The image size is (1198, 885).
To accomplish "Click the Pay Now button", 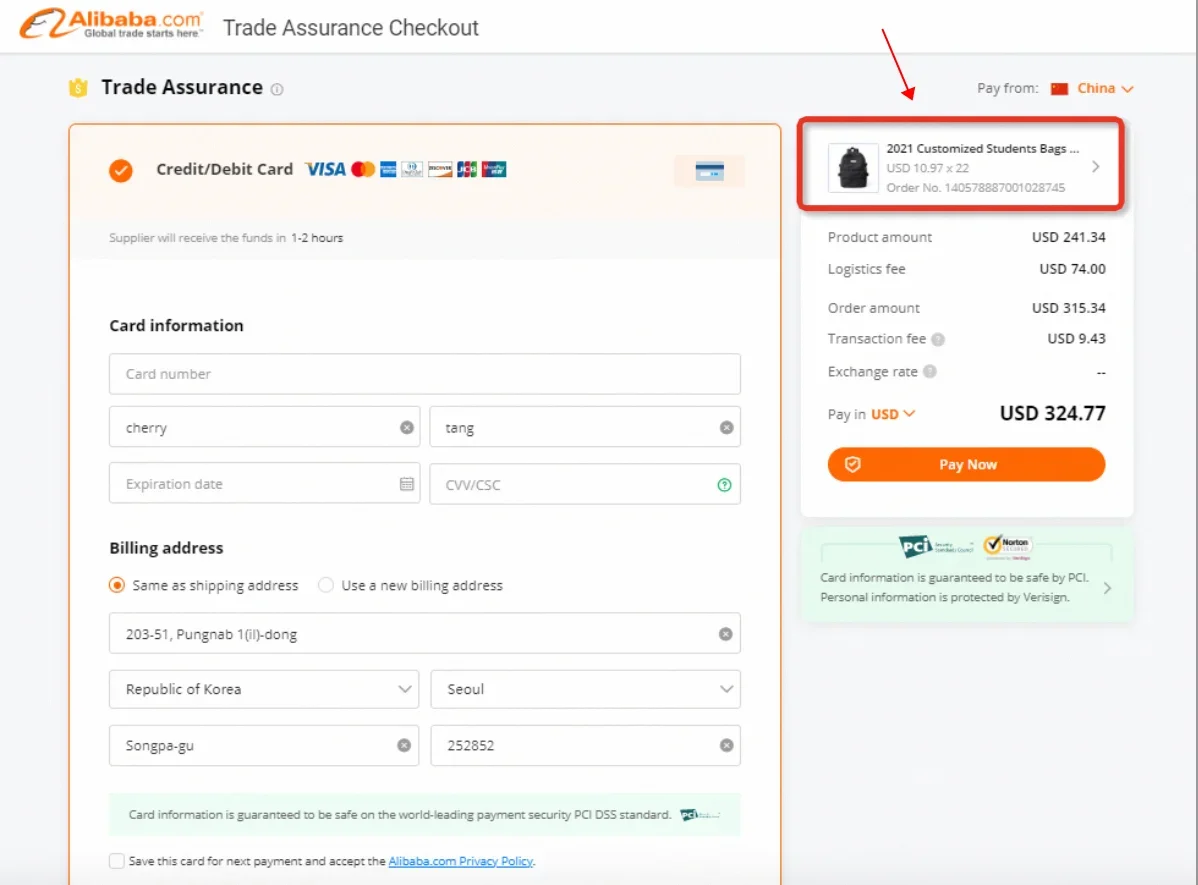I will (x=965, y=464).
